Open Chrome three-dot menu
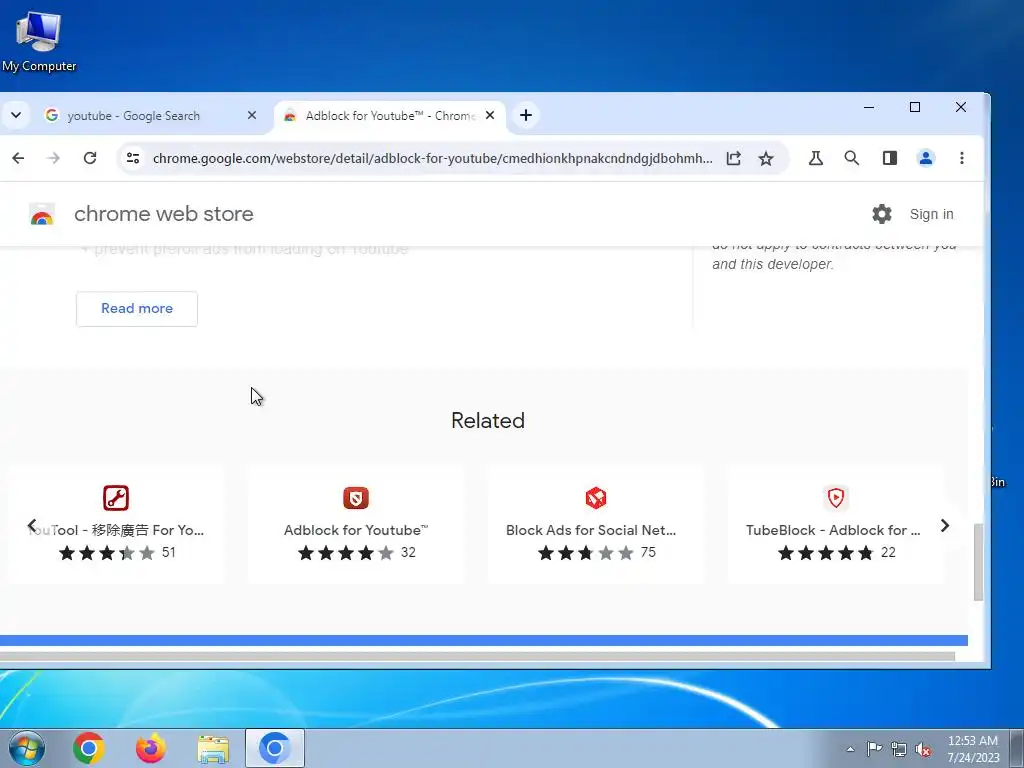The image size is (1024, 768). coord(961,158)
